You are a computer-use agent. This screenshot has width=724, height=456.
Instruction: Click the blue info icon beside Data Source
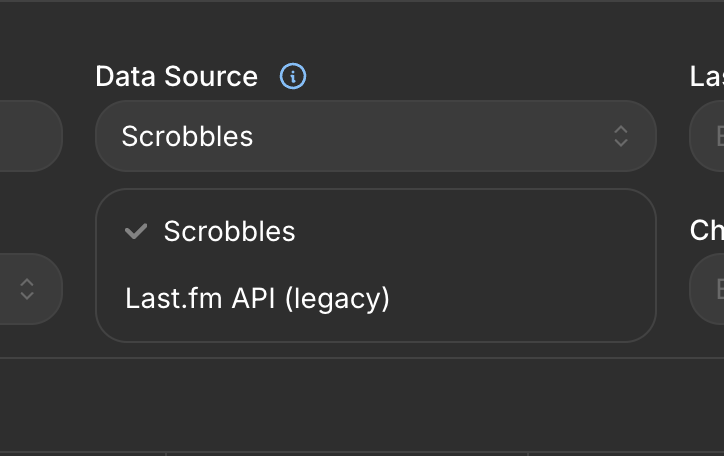point(293,76)
